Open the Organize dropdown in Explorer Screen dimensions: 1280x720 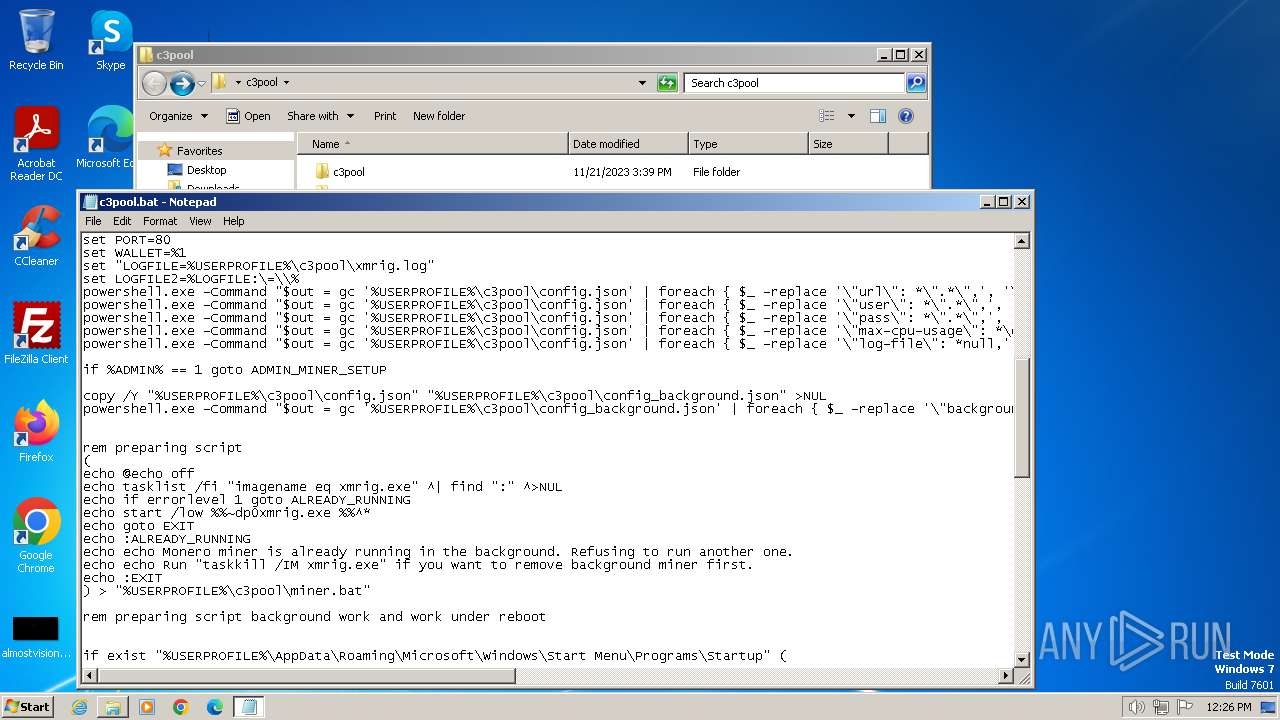(178, 116)
